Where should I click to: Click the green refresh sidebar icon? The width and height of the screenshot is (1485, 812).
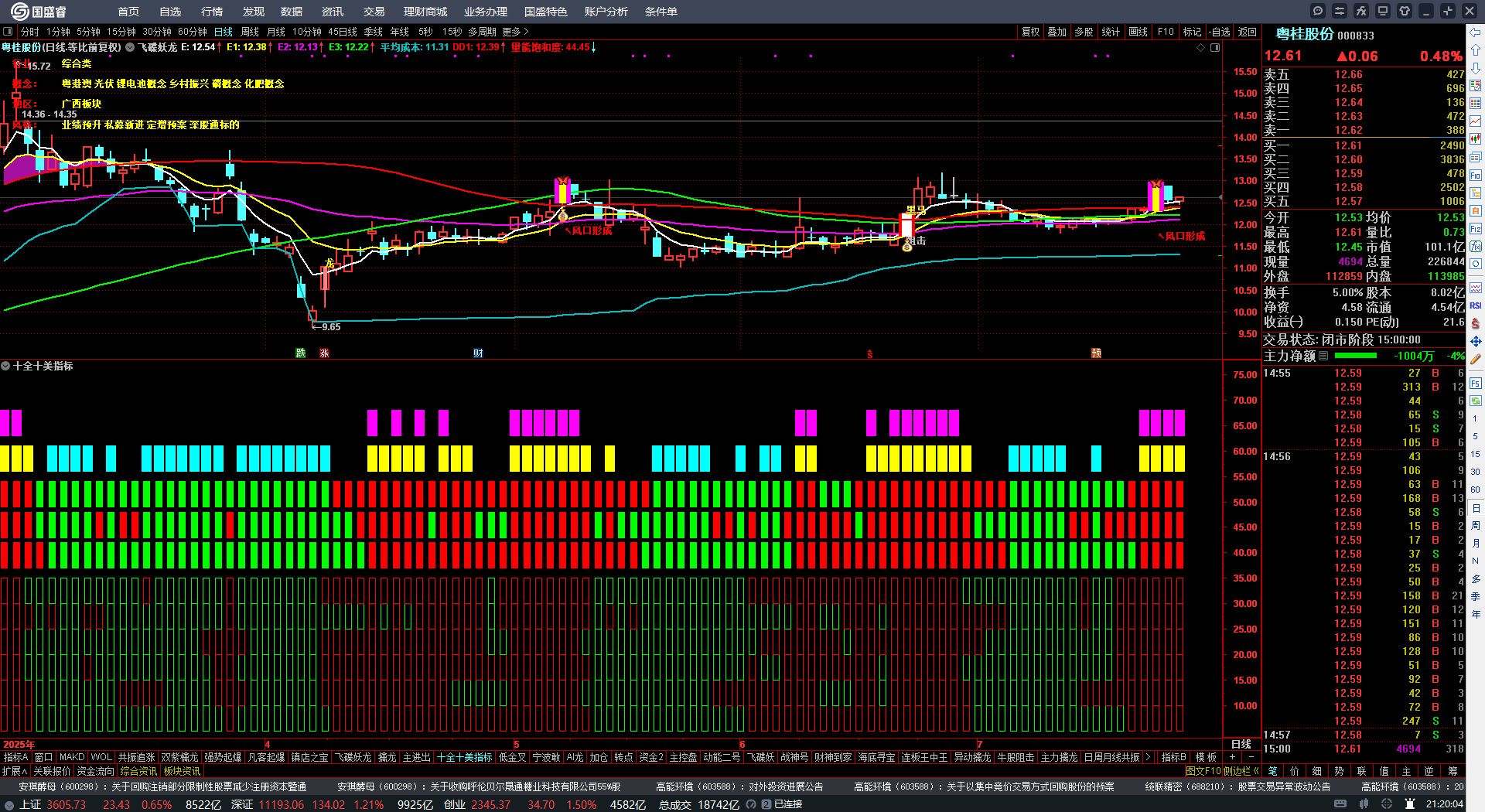click(1476, 401)
